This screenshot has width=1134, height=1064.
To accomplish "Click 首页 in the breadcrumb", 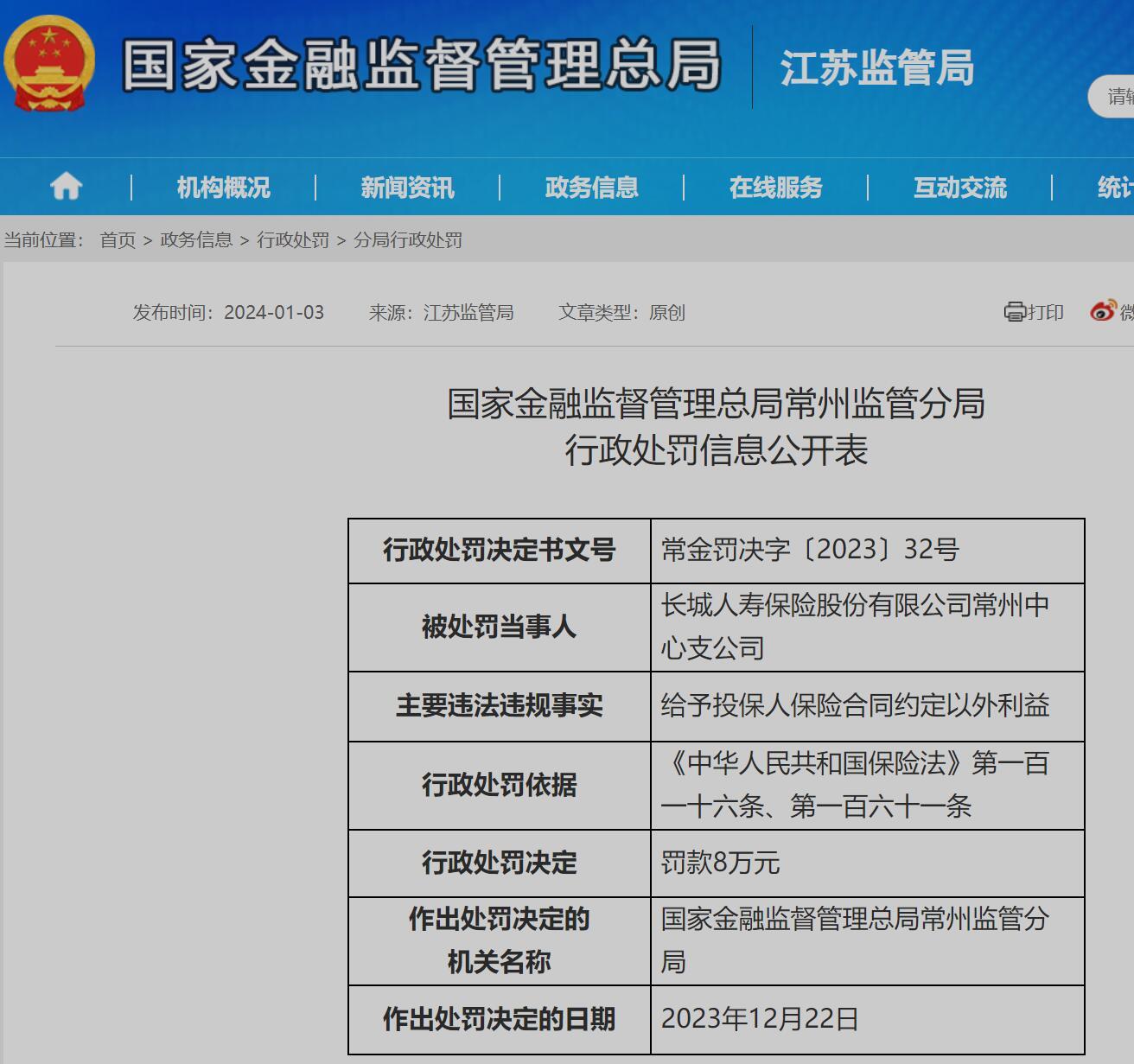I will [118, 240].
